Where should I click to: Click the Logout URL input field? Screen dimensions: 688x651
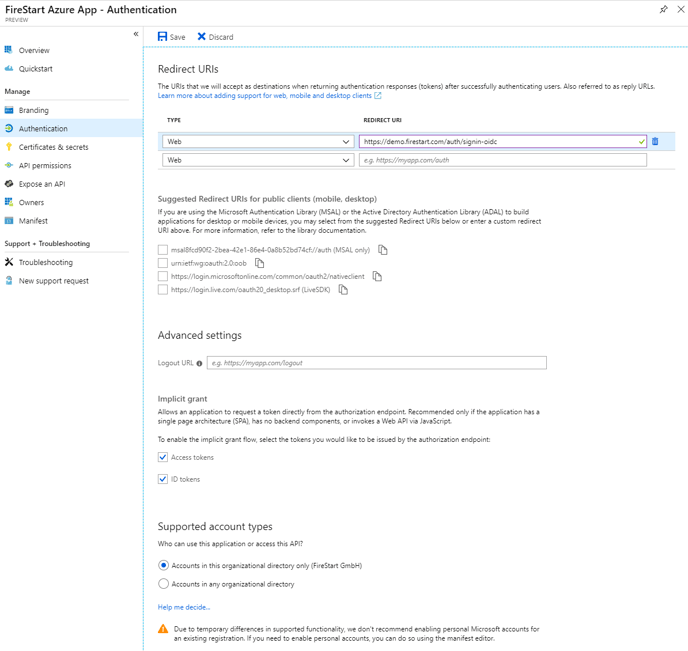tap(377, 363)
